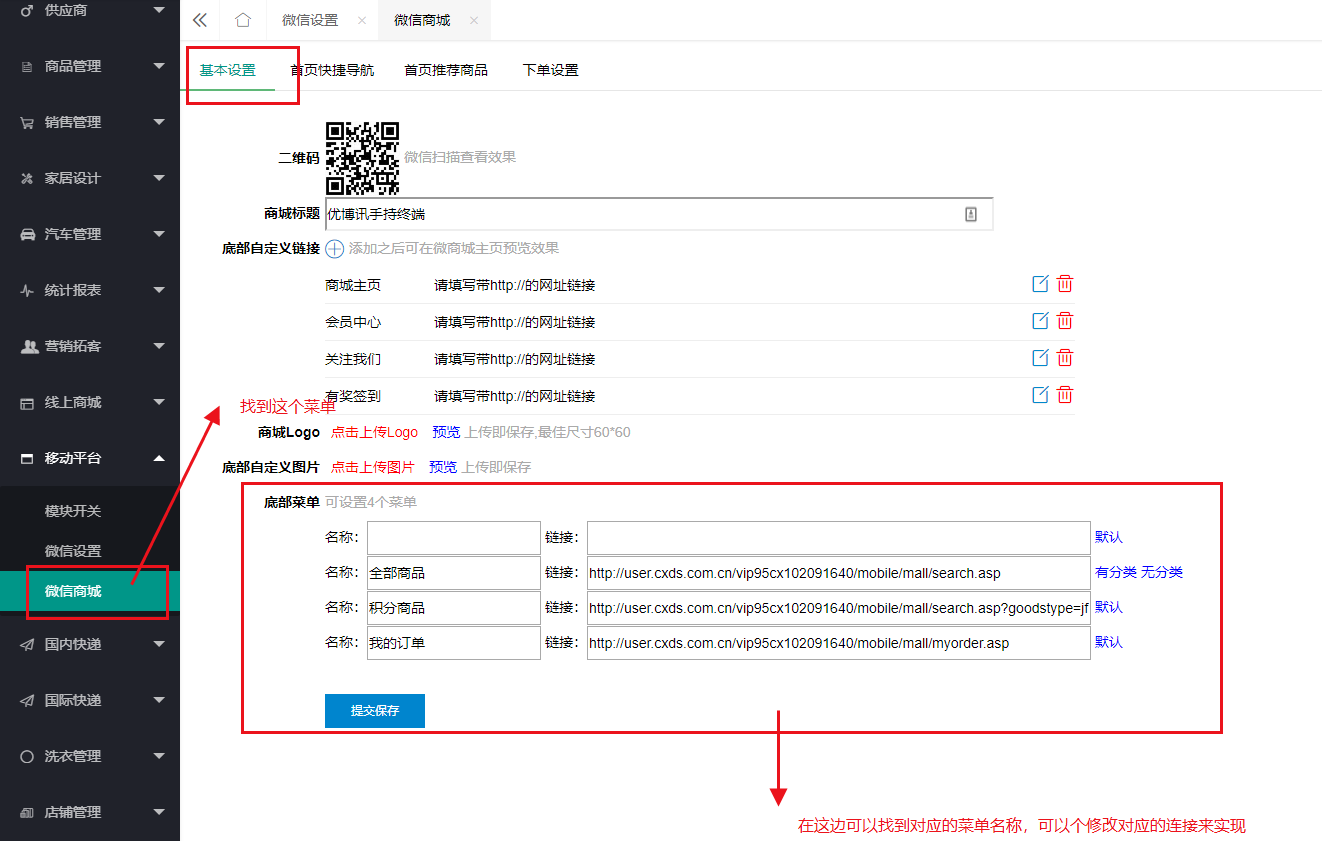The image size is (1322, 841).
Task: Click the icon beside 移动平台
Action: click(27, 458)
